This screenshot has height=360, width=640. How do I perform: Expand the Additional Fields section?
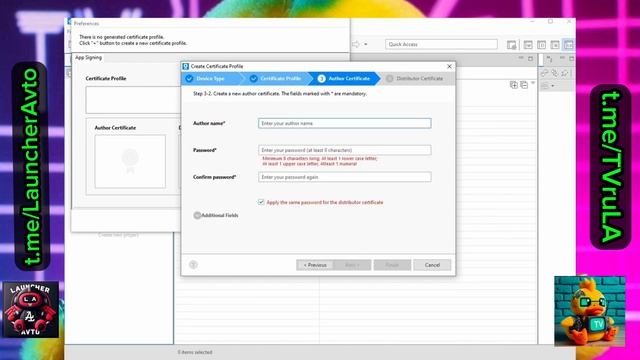coord(197,215)
